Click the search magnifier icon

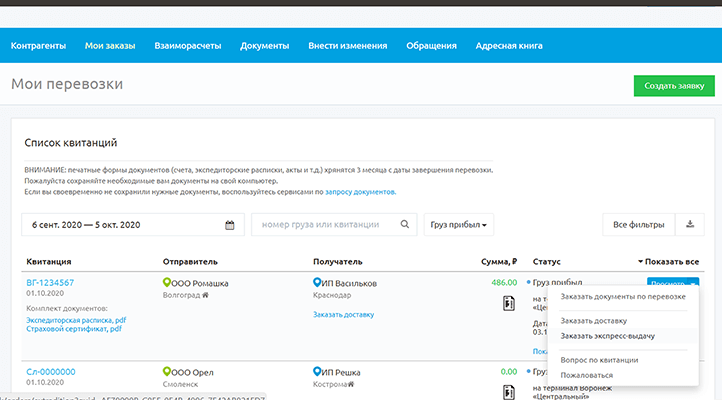click(x=405, y=225)
